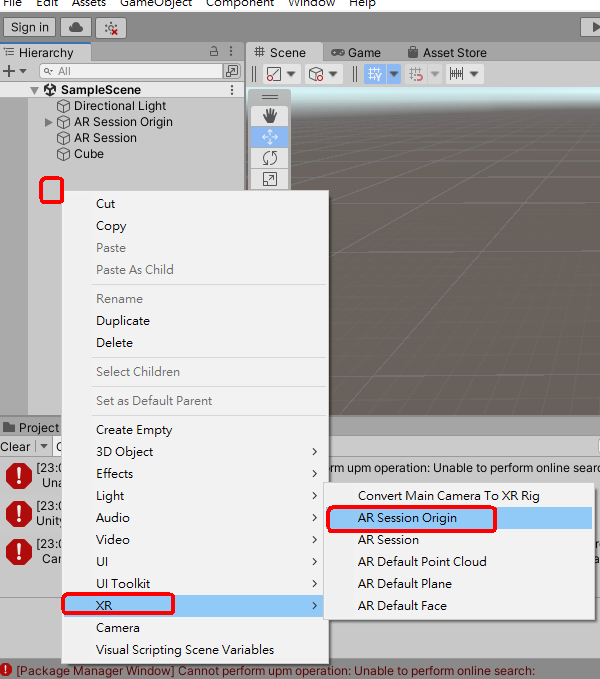Click the Hierarchy search field

point(131,71)
